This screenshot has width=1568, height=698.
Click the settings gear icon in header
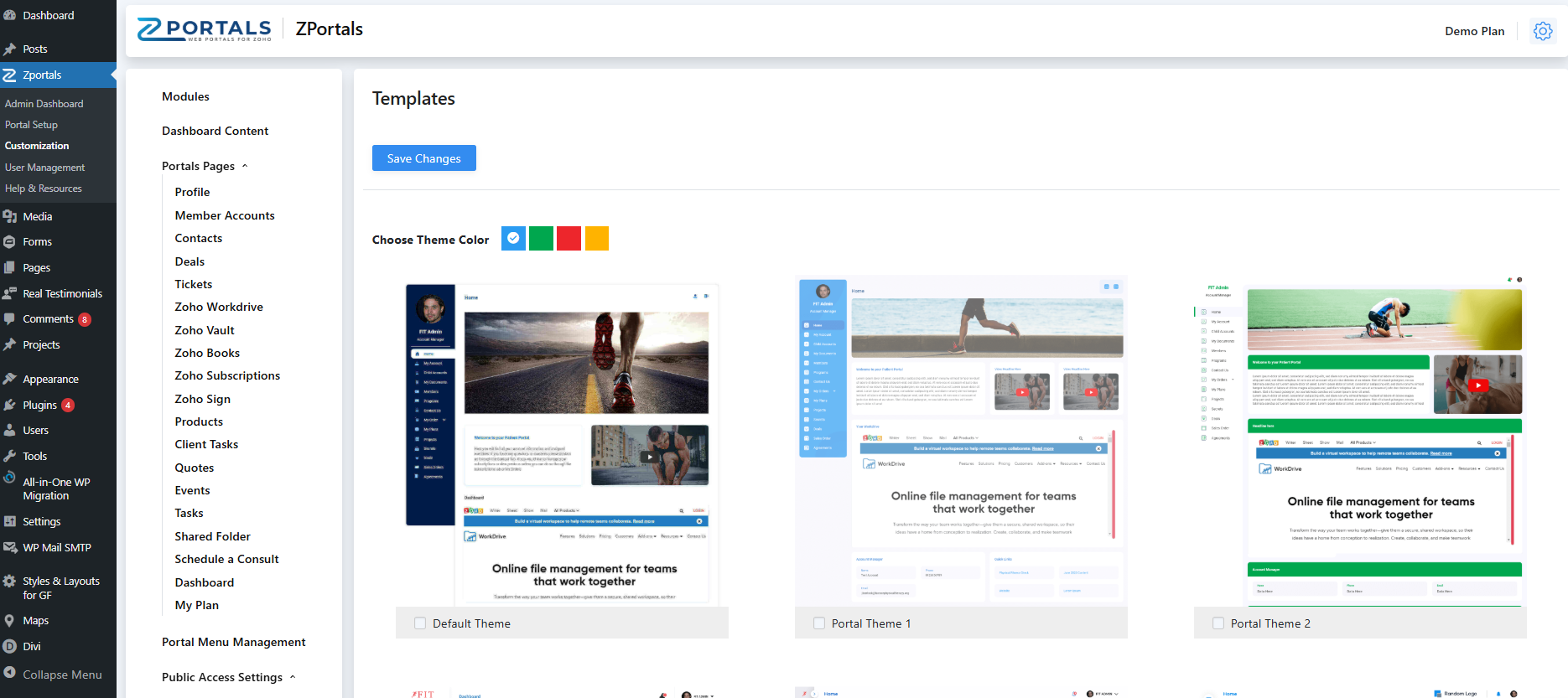pos(1542,31)
